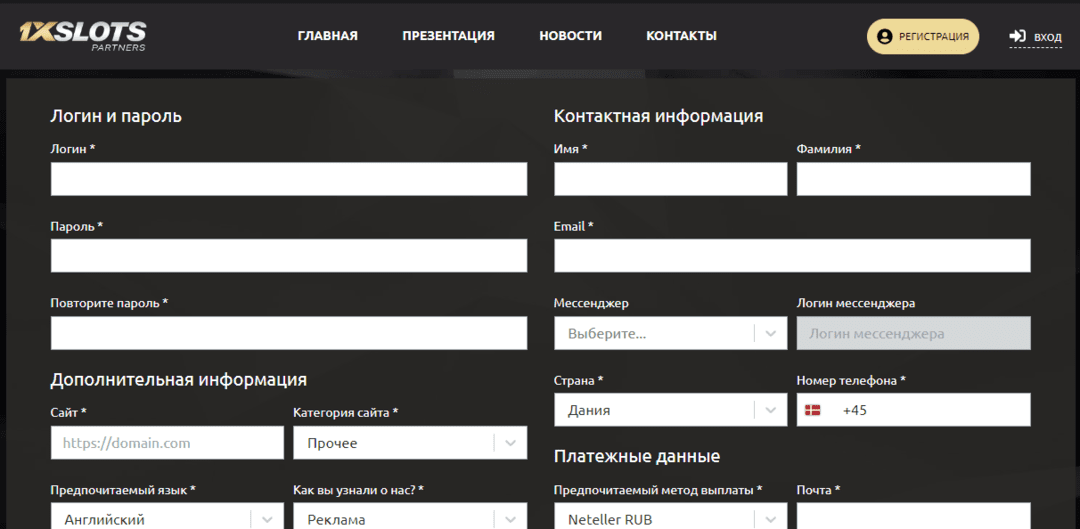Focus the Email input field
The width and height of the screenshot is (1080, 529).
pyautogui.click(x=792, y=256)
